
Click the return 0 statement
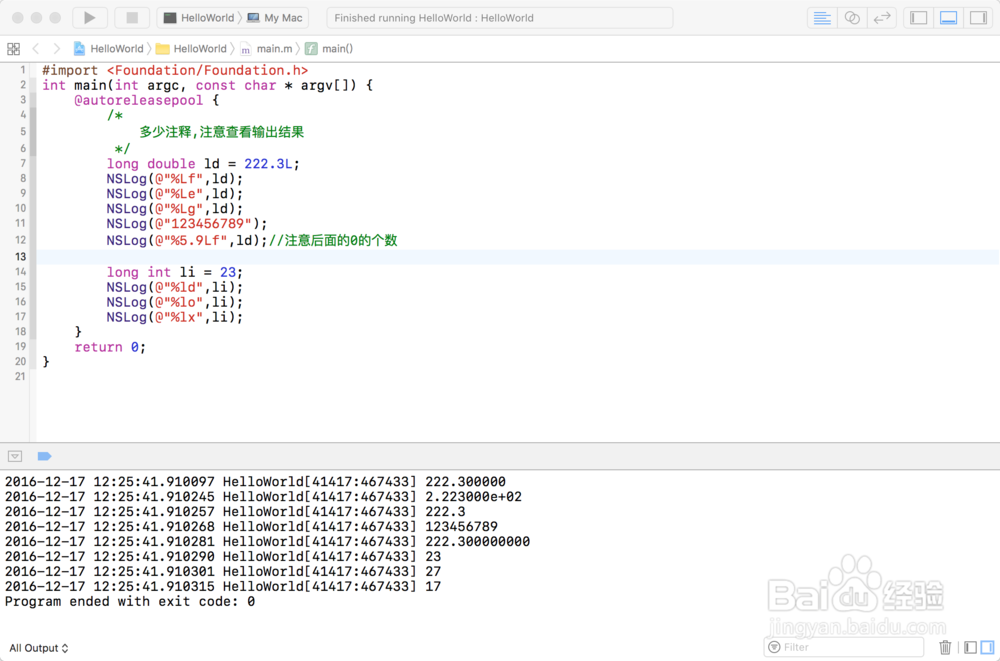(x=110, y=347)
